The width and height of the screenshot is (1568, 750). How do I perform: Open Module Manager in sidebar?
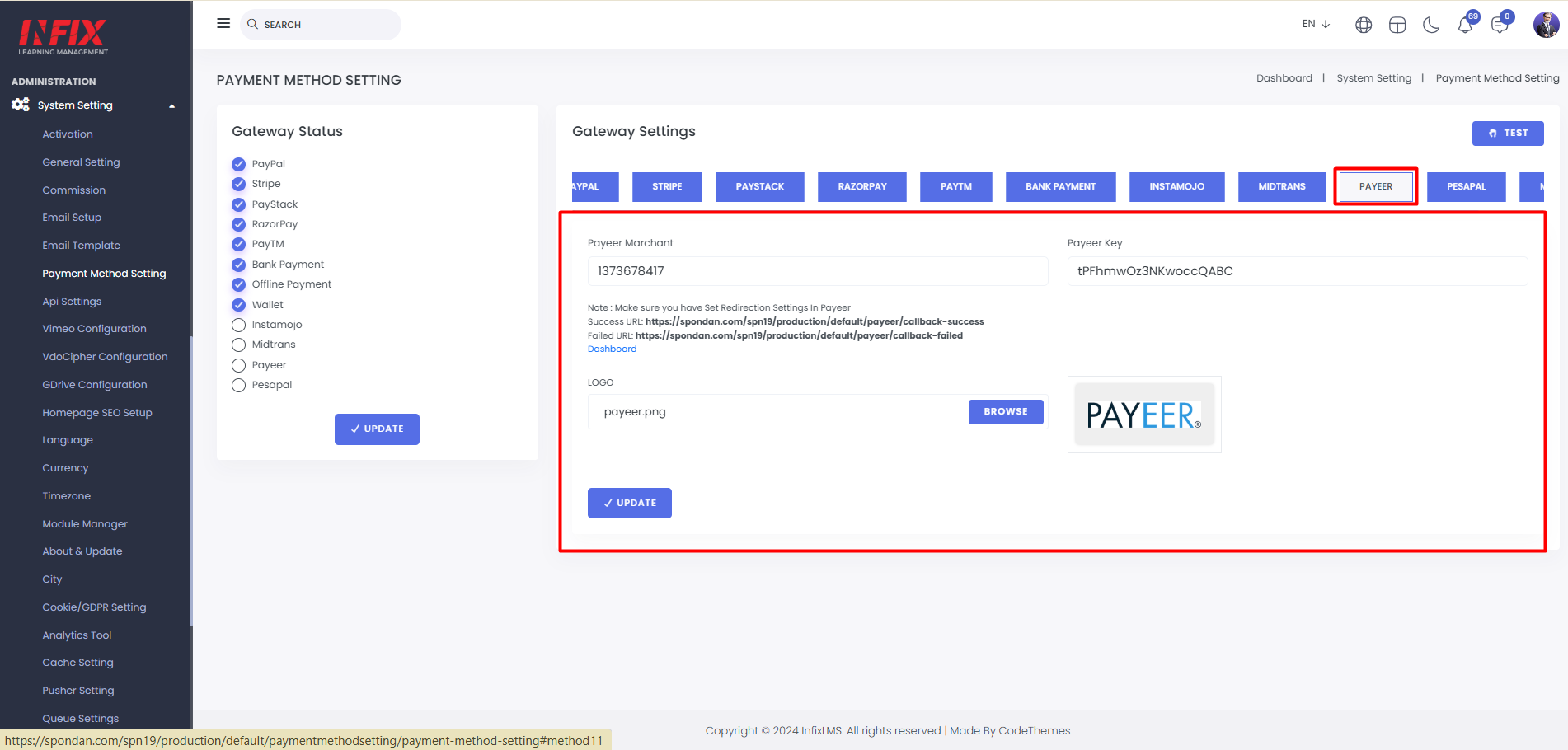[85, 524]
